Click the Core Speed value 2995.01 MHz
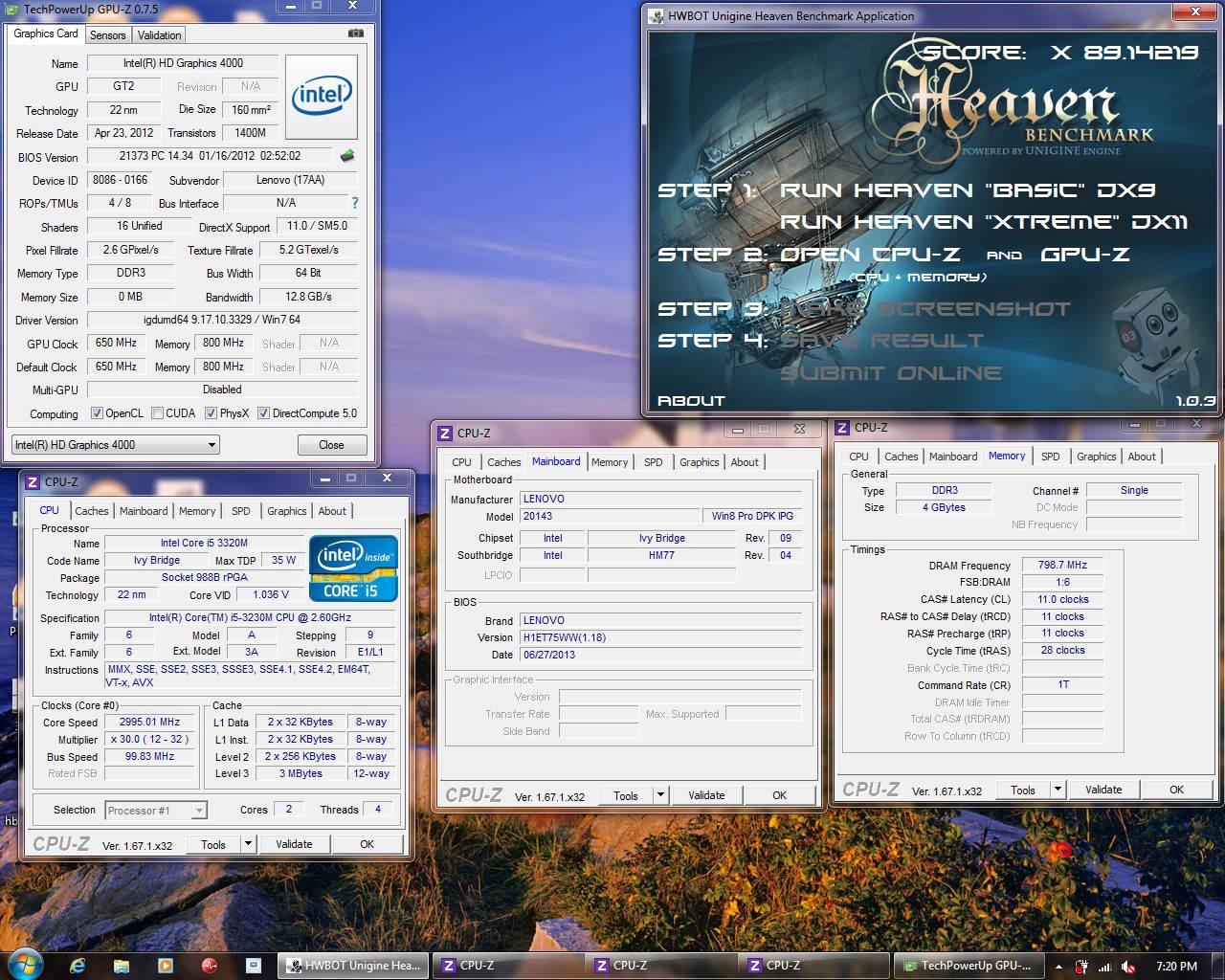Image resolution: width=1225 pixels, height=980 pixels. point(149,723)
